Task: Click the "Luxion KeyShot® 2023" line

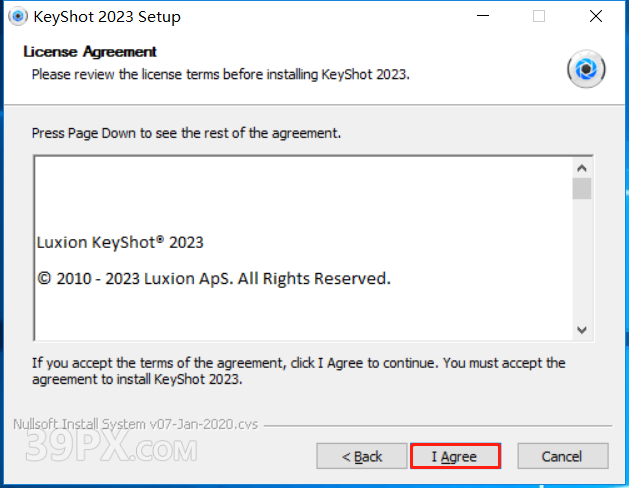Action: pos(120,242)
